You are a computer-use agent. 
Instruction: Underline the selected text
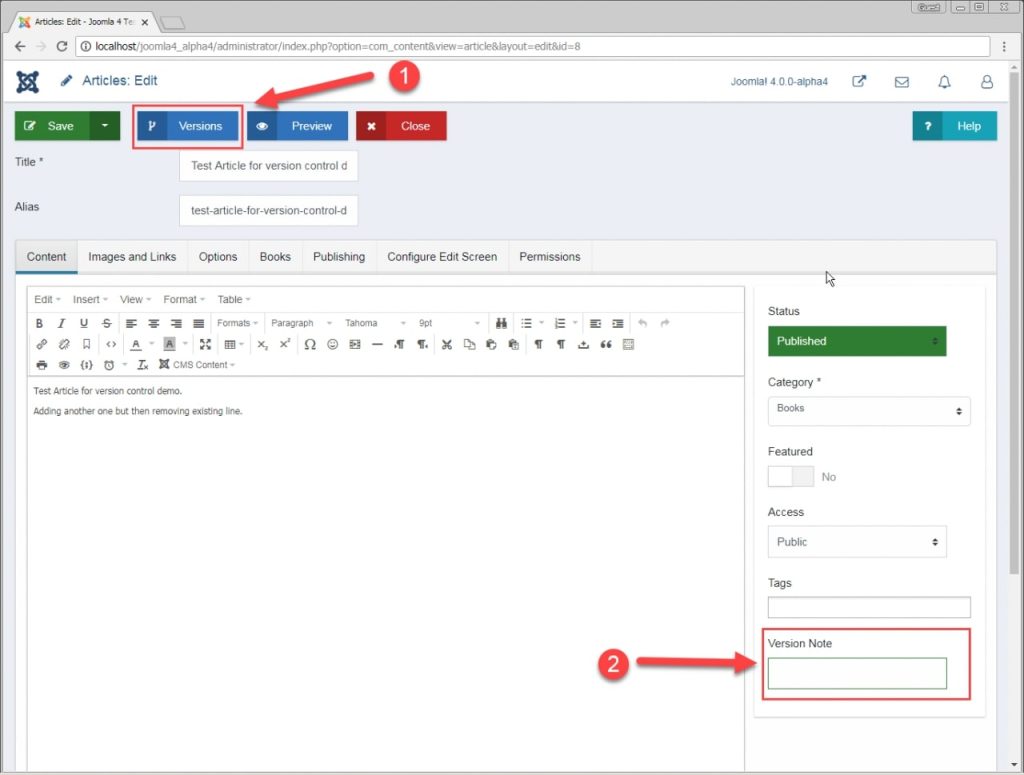point(84,323)
